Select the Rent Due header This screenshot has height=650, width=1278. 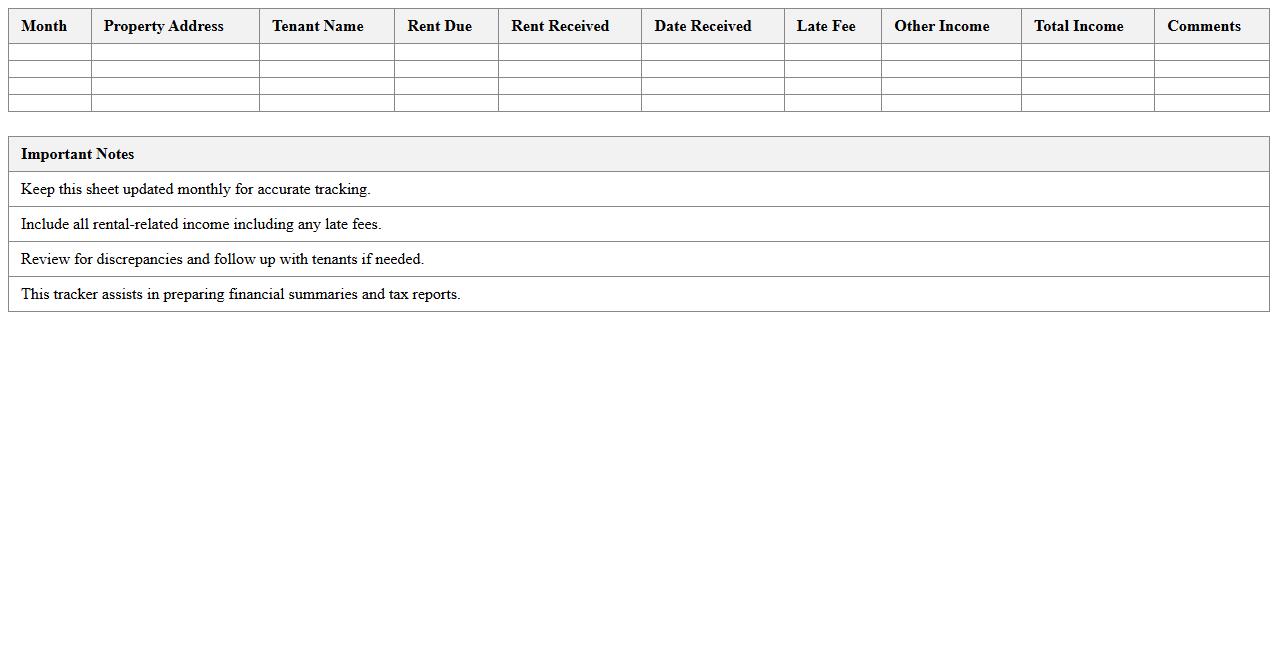click(439, 26)
